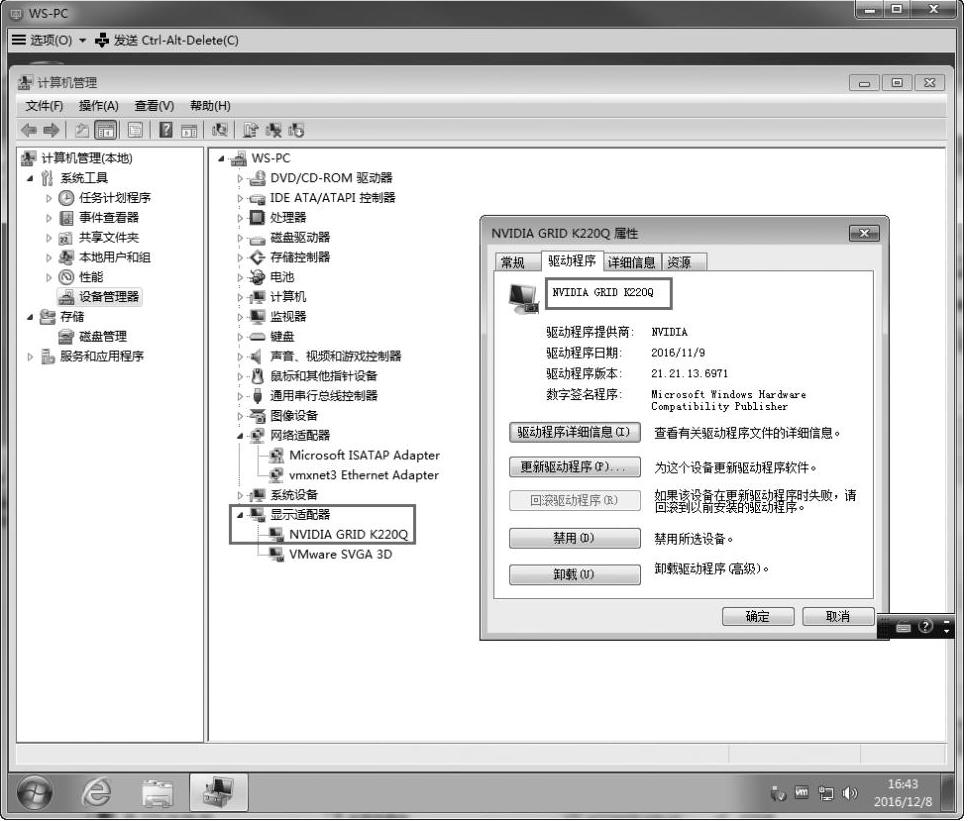Image resolution: width=971 pixels, height=821 pixels.
Task: Collapse the 显示适配器 node
Action: [x=240, y=515]
